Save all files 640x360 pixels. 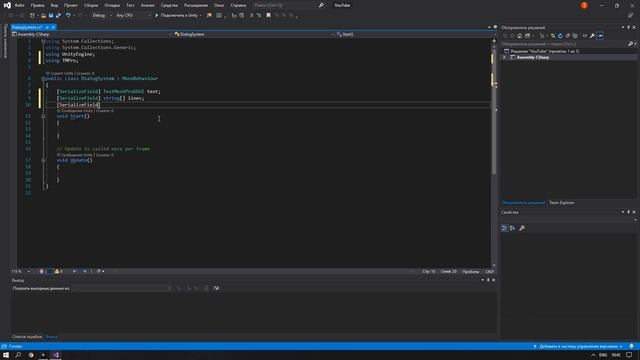[x=58, y=16]
